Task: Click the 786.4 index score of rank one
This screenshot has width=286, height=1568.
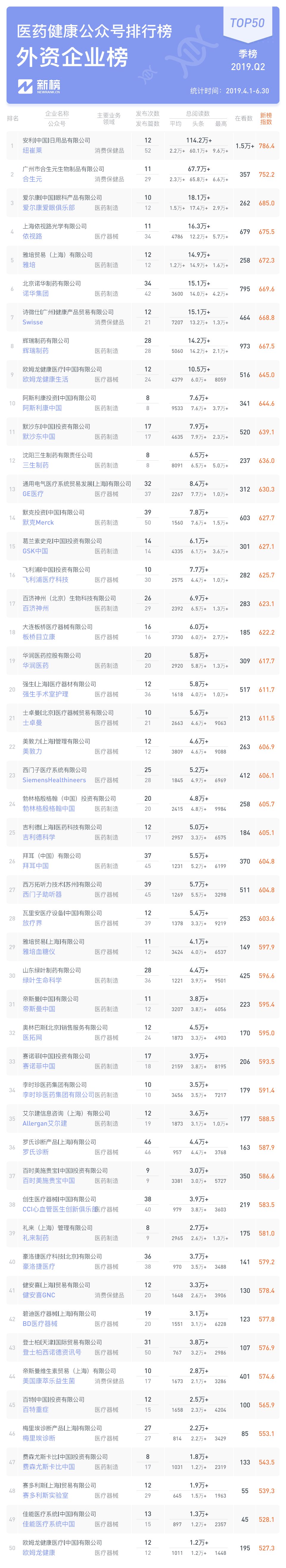Action: [x=267, y=146]
